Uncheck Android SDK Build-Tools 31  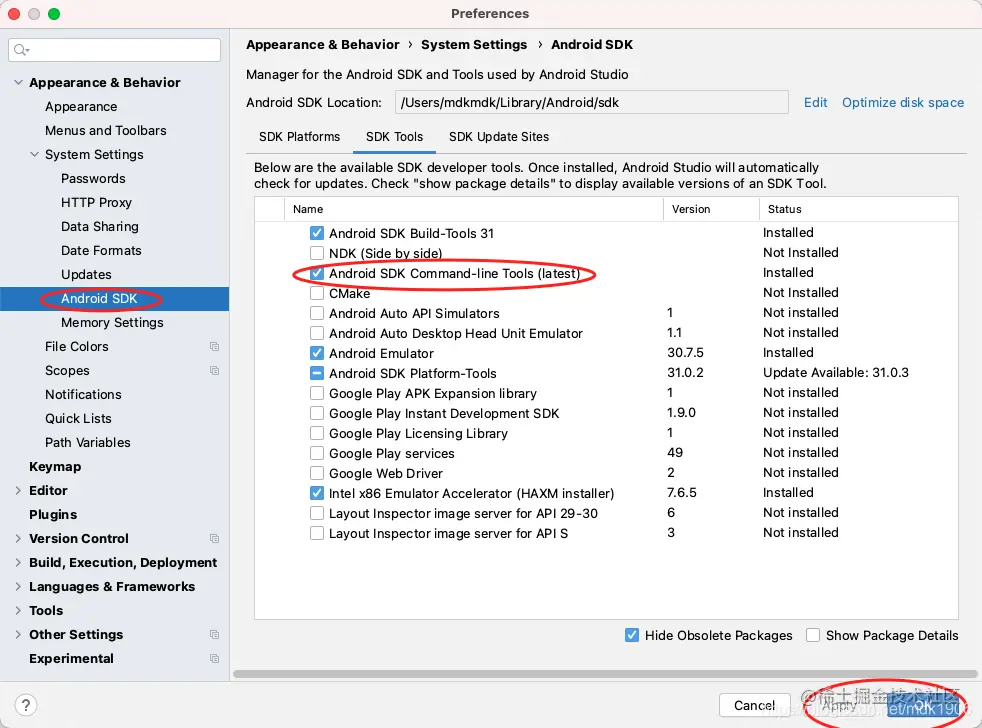[x=317, y=233]
